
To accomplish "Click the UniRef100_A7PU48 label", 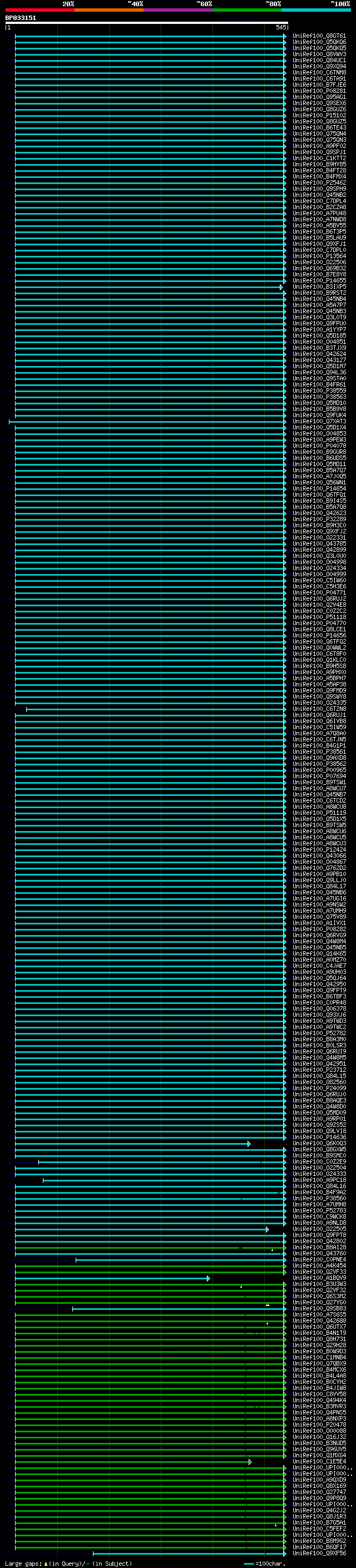I will coord(319,213).
